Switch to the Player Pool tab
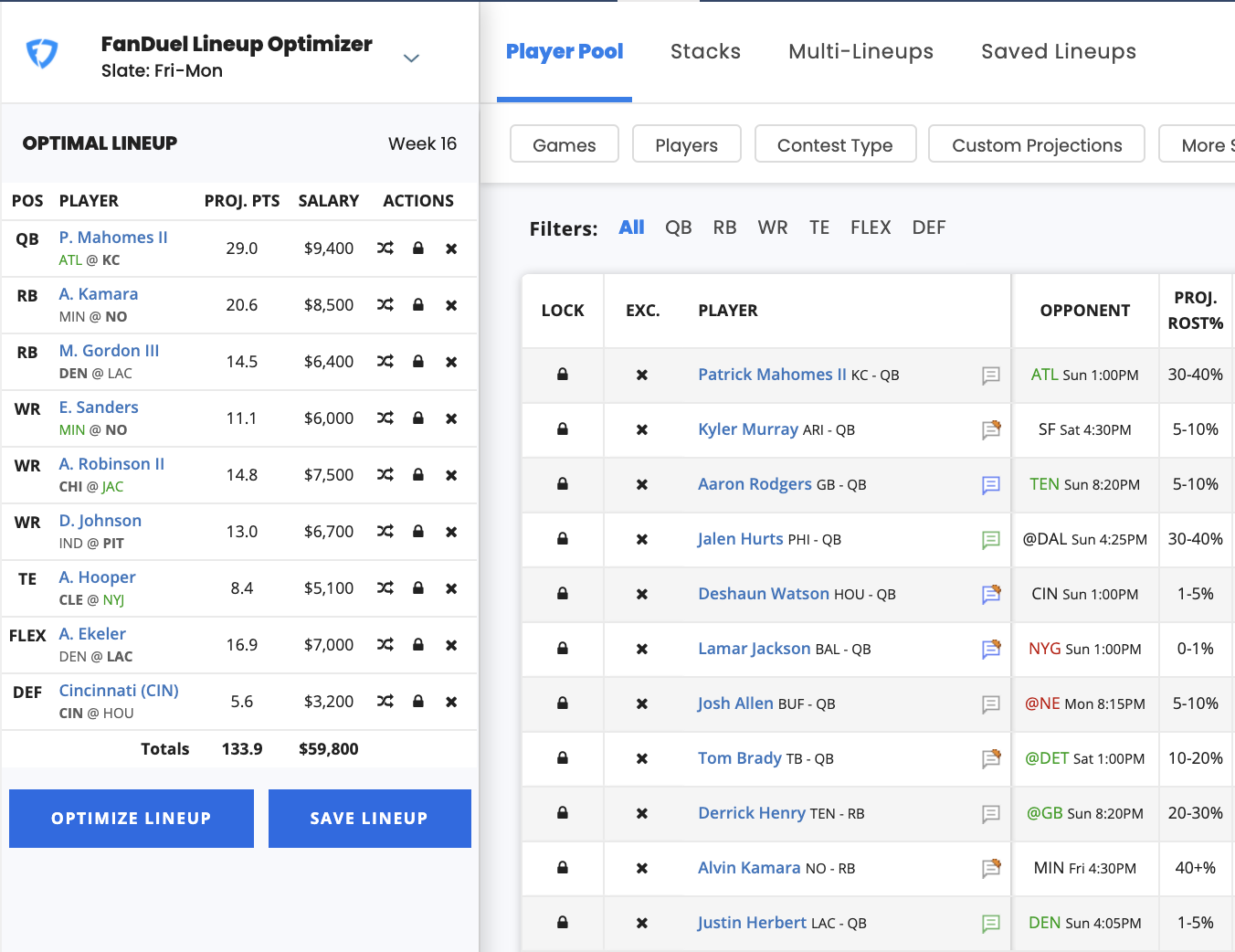 click(x=565, y=52)
